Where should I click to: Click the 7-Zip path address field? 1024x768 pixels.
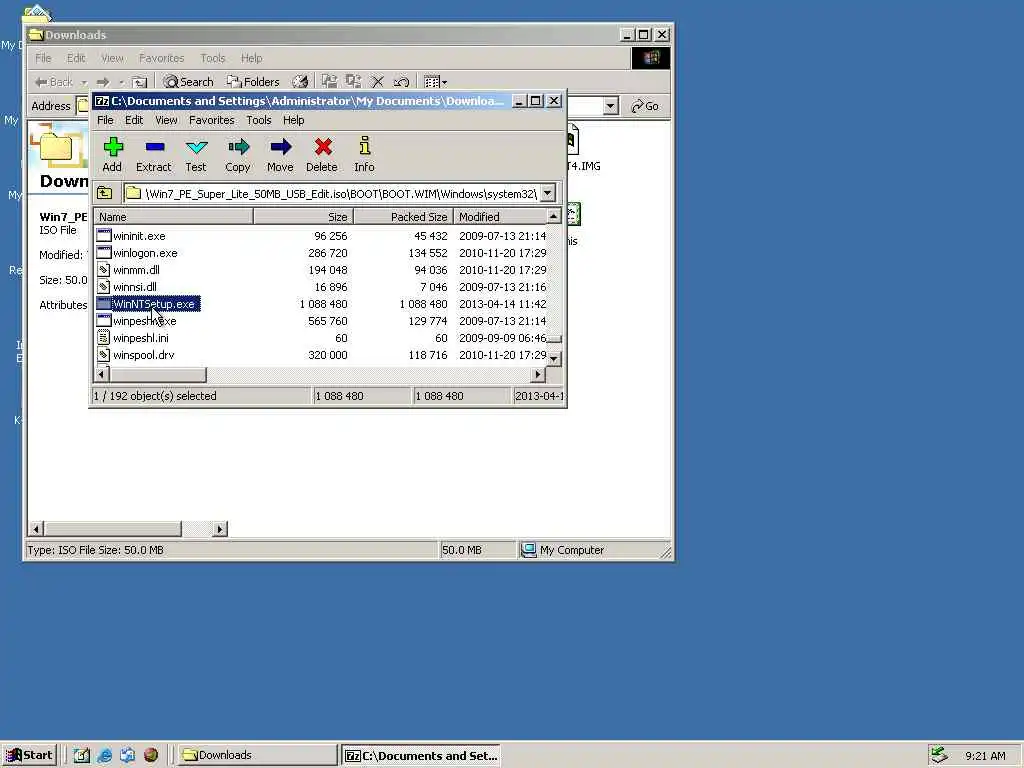[331, 193]
